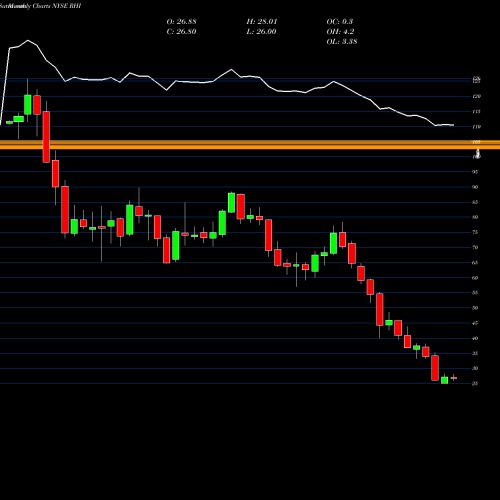Click the 65 price axis label
Screen dimensions: 500x500
click(x=475, y=263)
